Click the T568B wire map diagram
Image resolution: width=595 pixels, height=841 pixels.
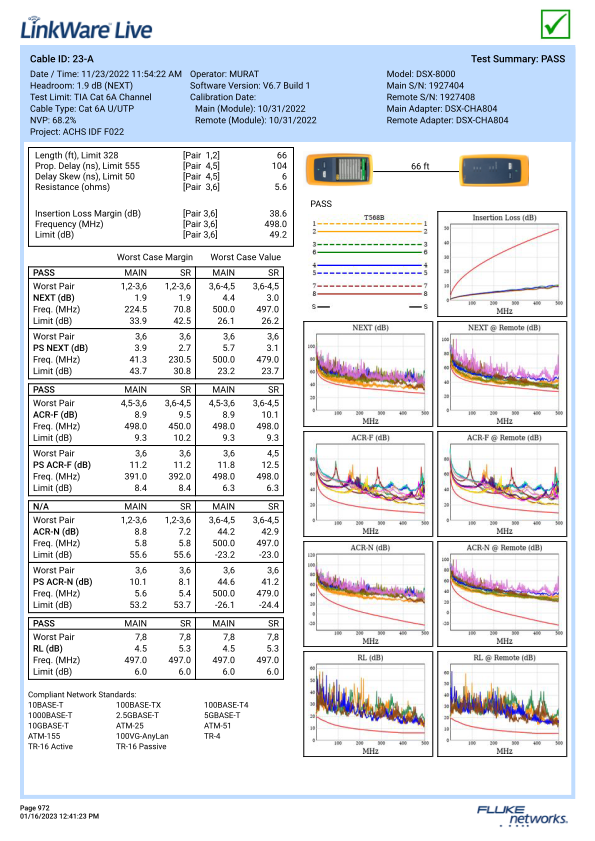(x=370, y=262)
